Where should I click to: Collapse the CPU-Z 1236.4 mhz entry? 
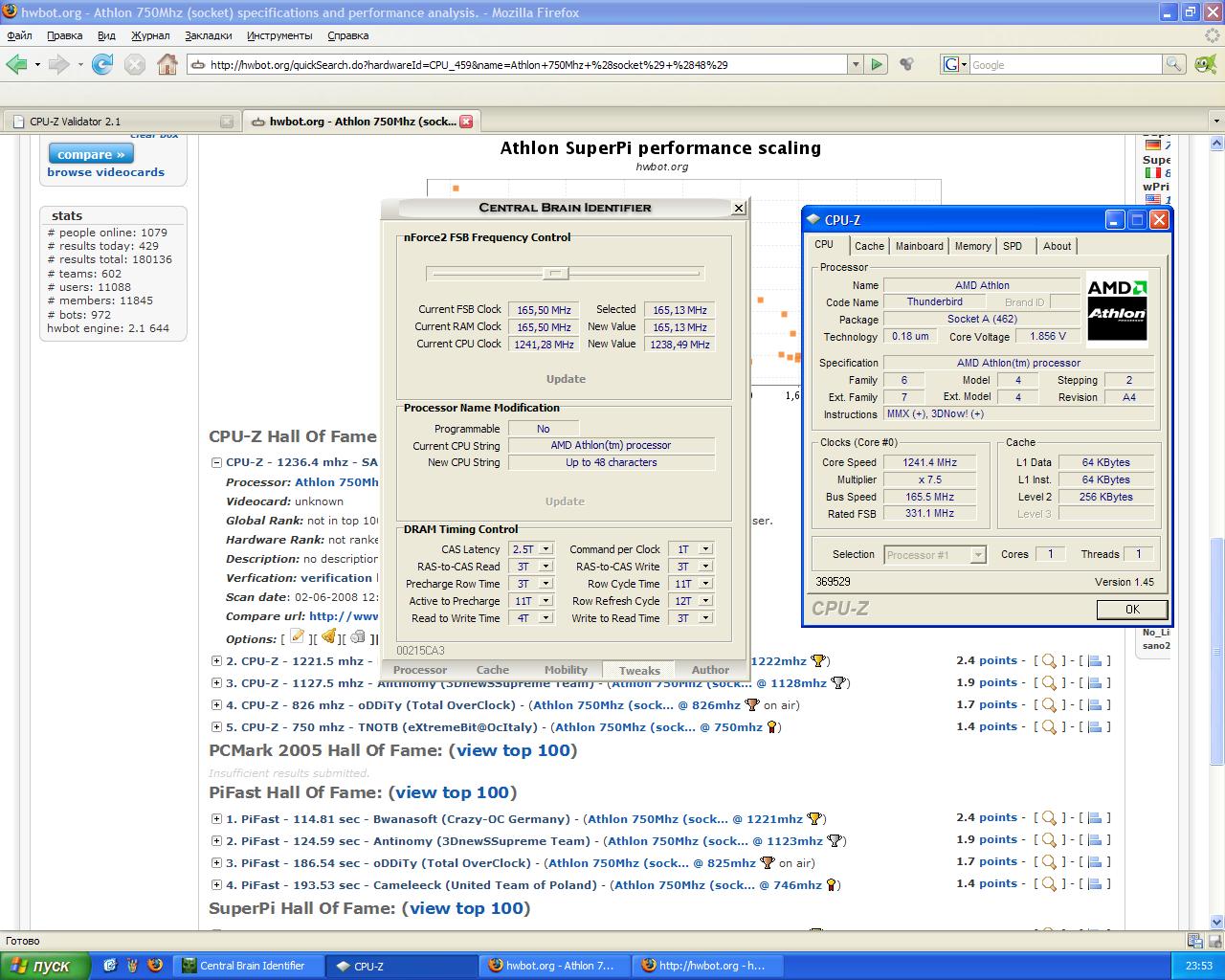[x=217, y=462]
